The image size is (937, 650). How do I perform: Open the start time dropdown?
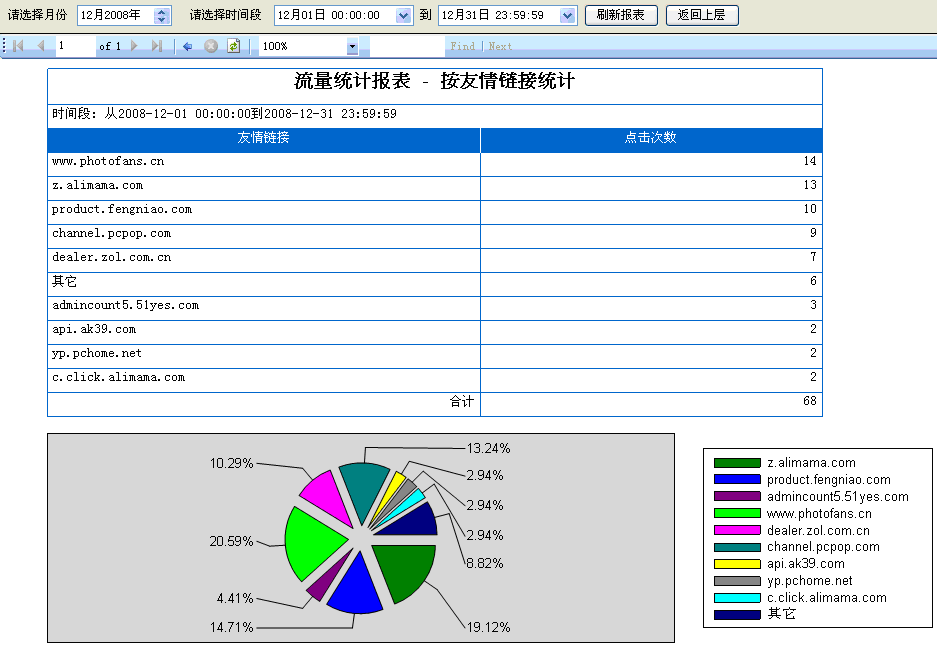(403, 16)
